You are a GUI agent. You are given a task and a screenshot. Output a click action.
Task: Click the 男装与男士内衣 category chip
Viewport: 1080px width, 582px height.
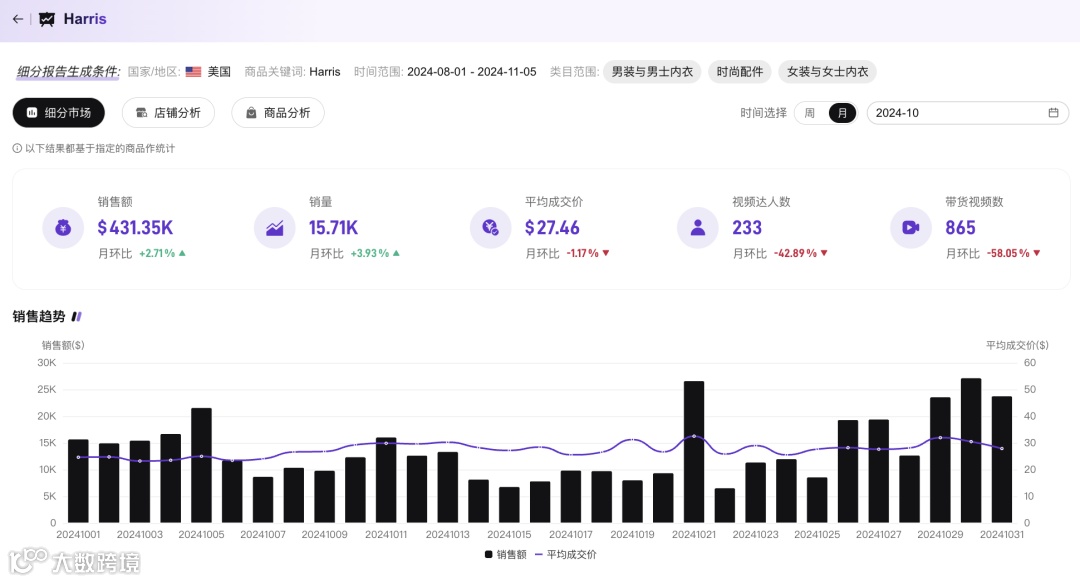[x=651, y=72]
